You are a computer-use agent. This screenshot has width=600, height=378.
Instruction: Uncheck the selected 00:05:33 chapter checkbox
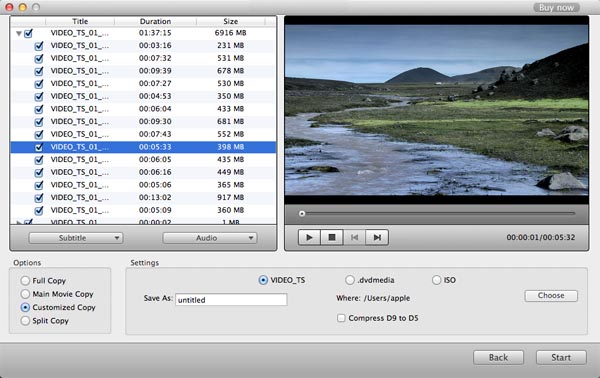pyautogui.click(x=39, y=147)
